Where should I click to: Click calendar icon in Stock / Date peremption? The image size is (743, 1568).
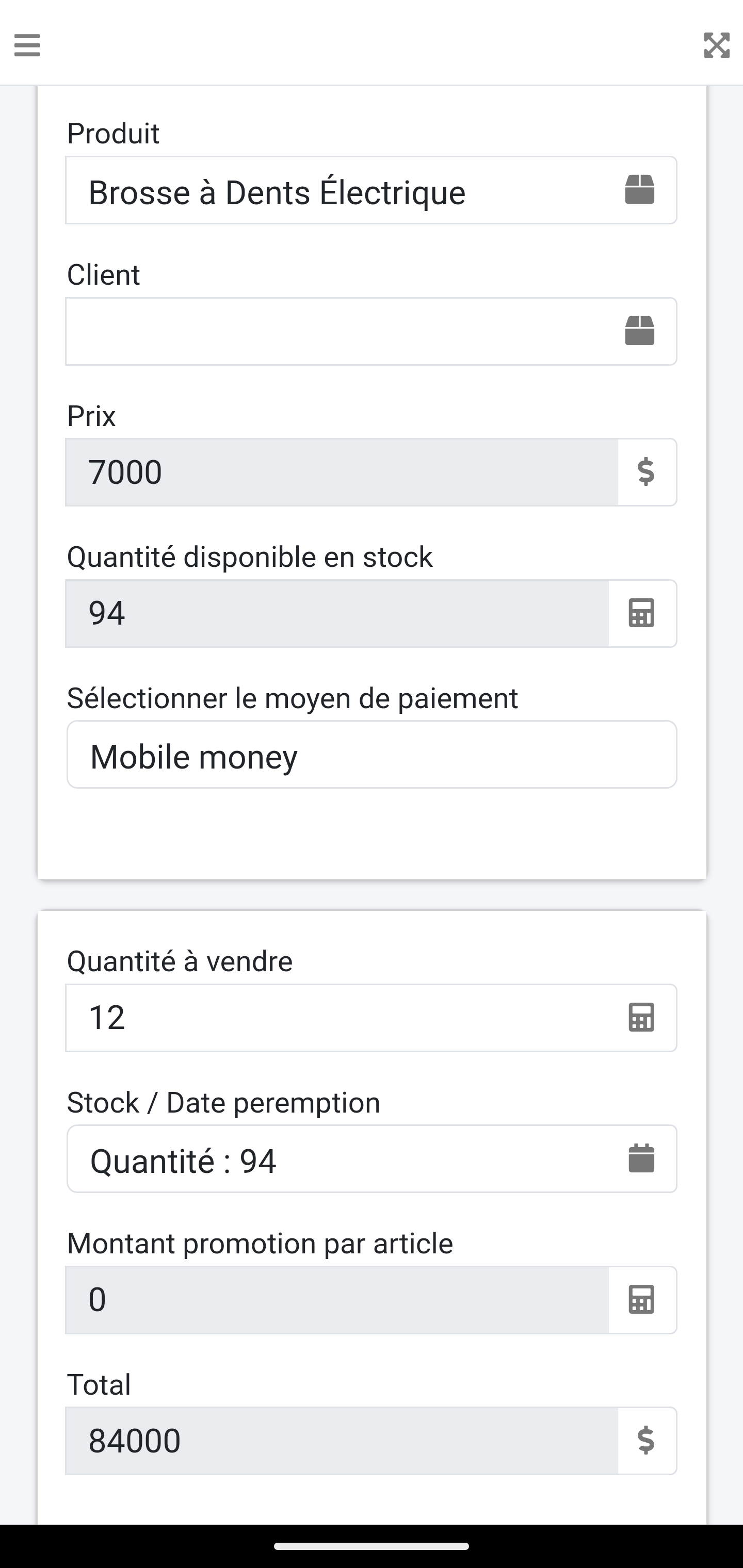pyautogui.click(x=641, y=1158)
